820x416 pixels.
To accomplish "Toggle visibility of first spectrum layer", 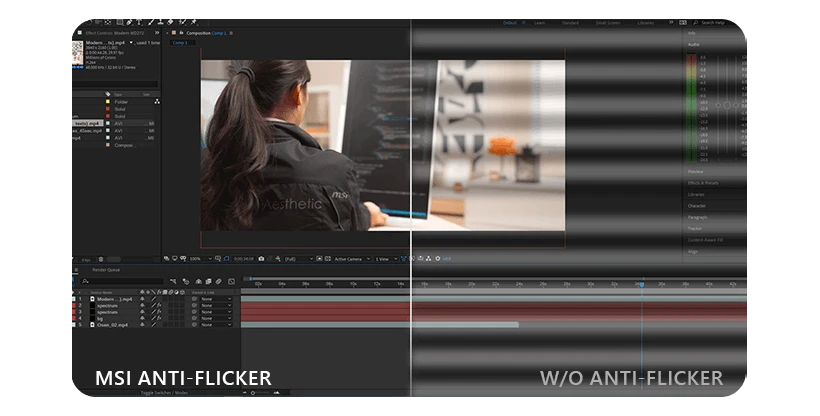I will pyautogui.click(x=143, y=305).
